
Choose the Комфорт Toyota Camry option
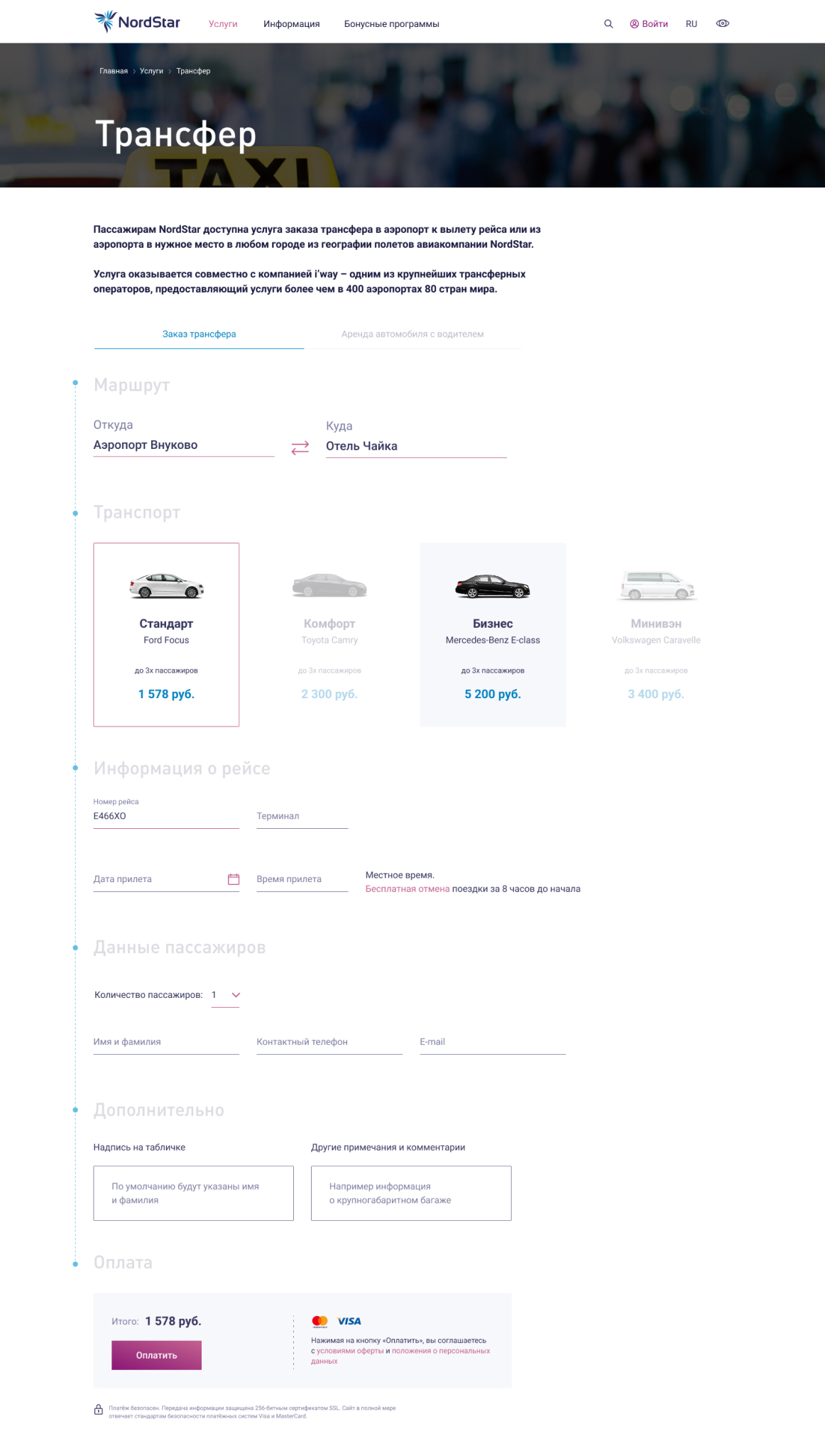click(329, 634)
